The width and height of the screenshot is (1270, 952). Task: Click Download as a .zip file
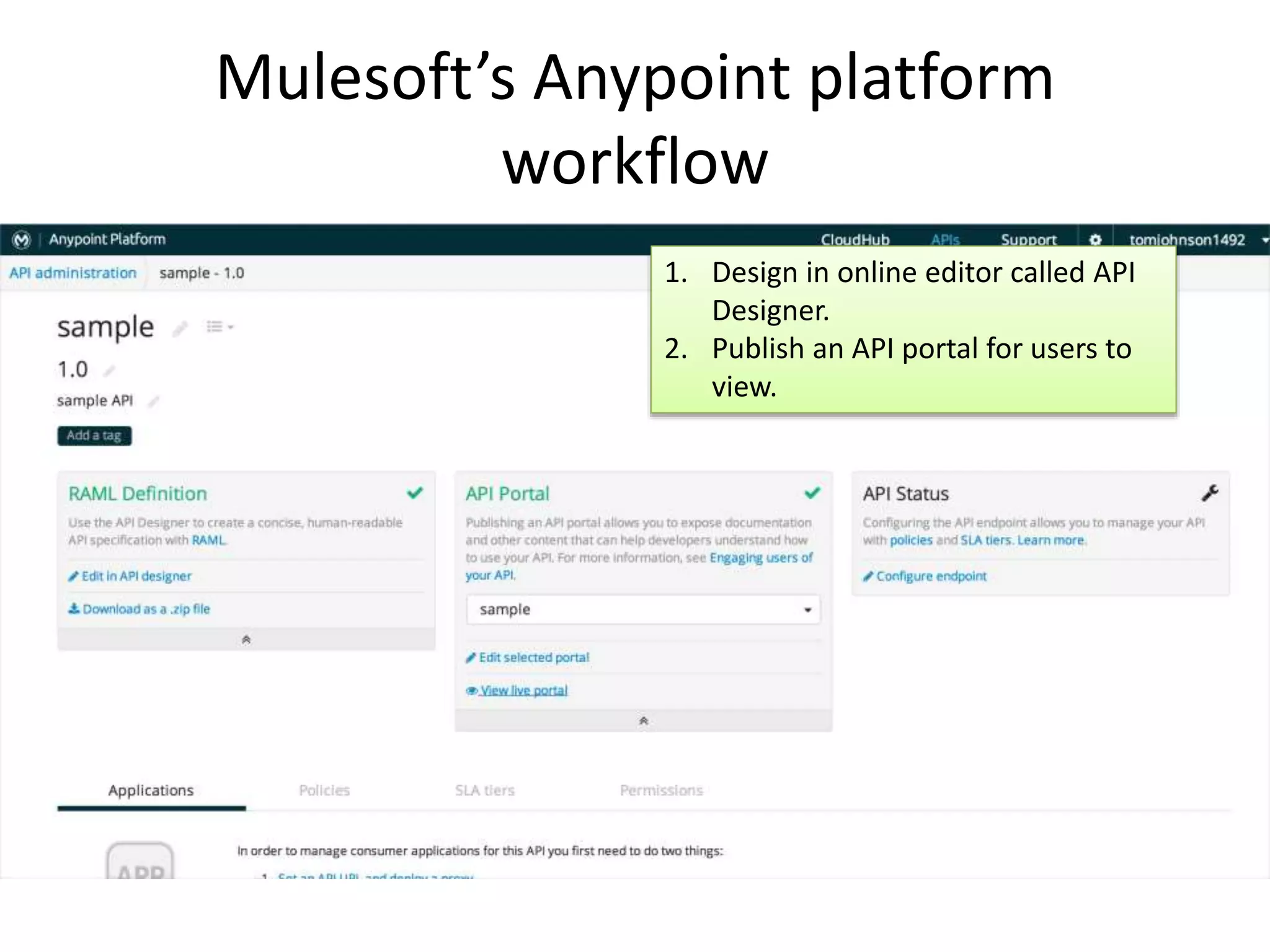[139, 609]
